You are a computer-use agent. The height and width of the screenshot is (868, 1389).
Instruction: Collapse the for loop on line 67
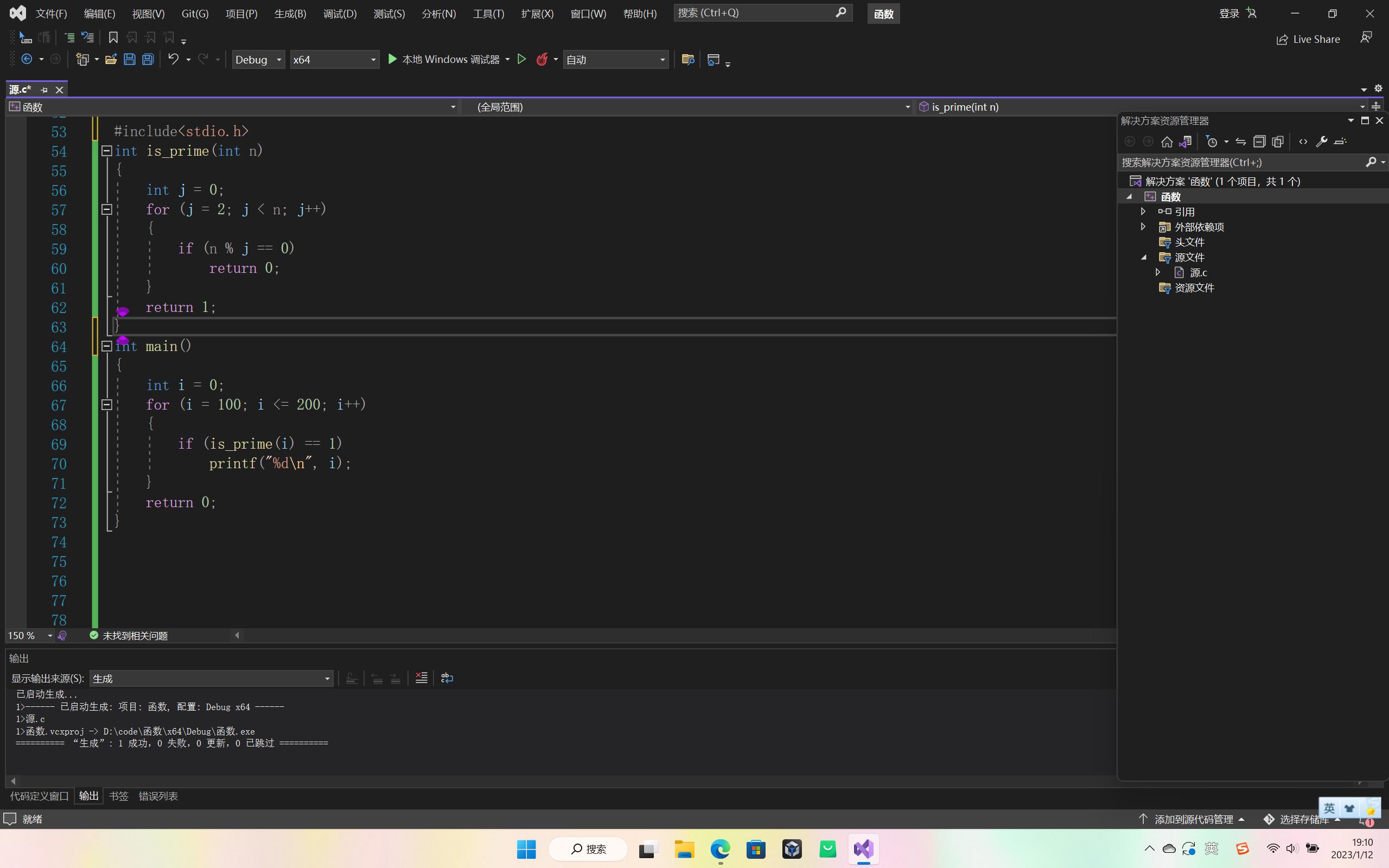pyautogui.click(x=106, y=405)
